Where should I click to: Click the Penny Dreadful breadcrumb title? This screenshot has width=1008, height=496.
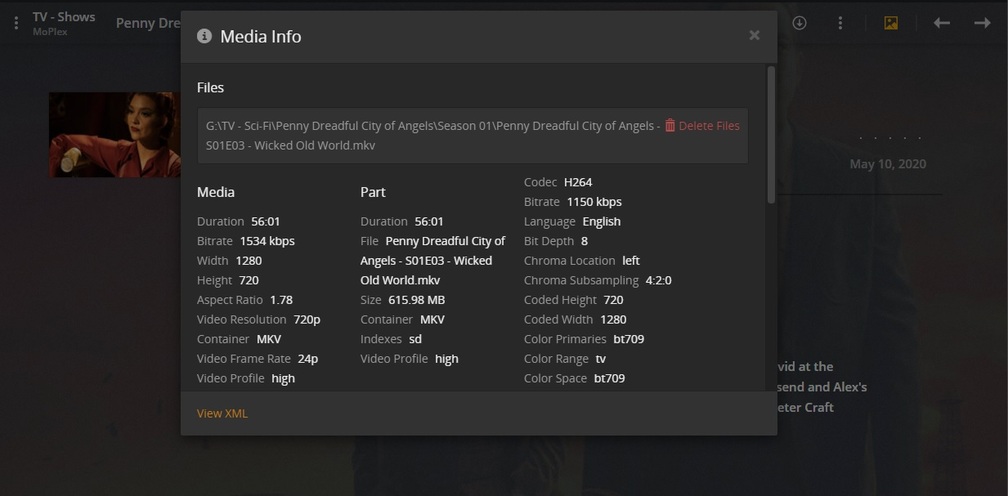(x=147, y=23)
